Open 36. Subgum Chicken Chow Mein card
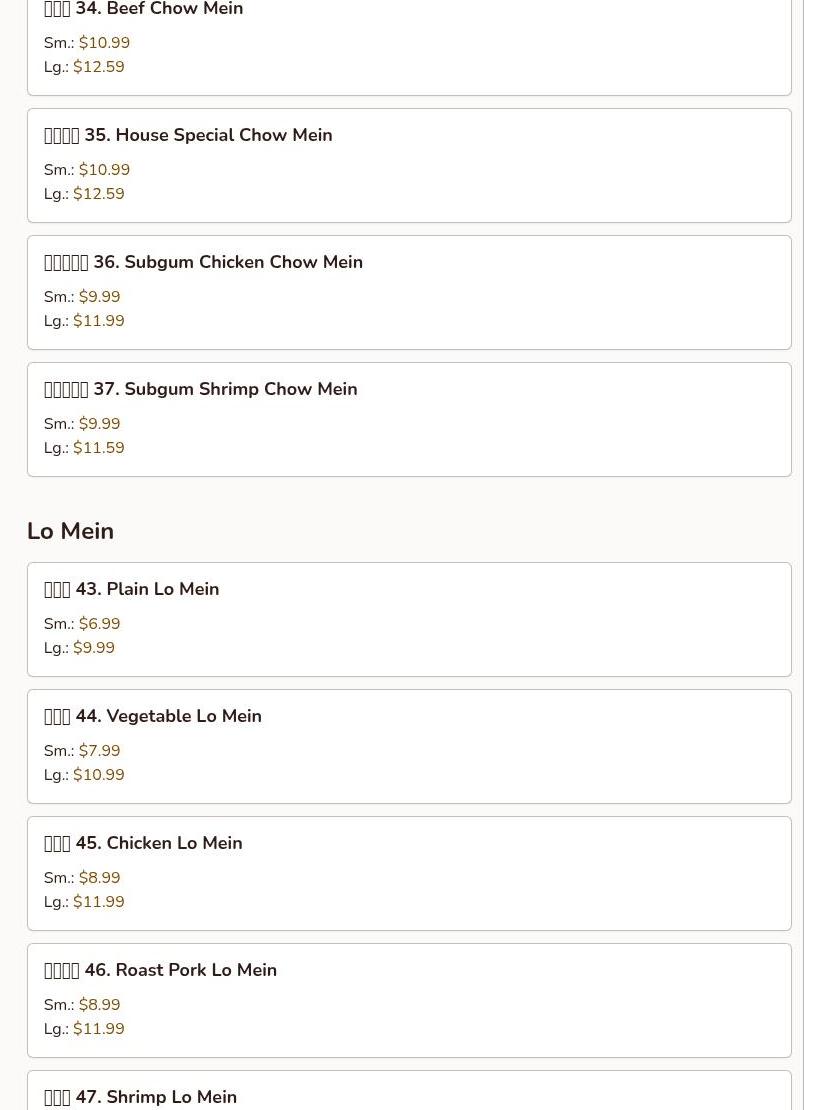 coord(409,292)
